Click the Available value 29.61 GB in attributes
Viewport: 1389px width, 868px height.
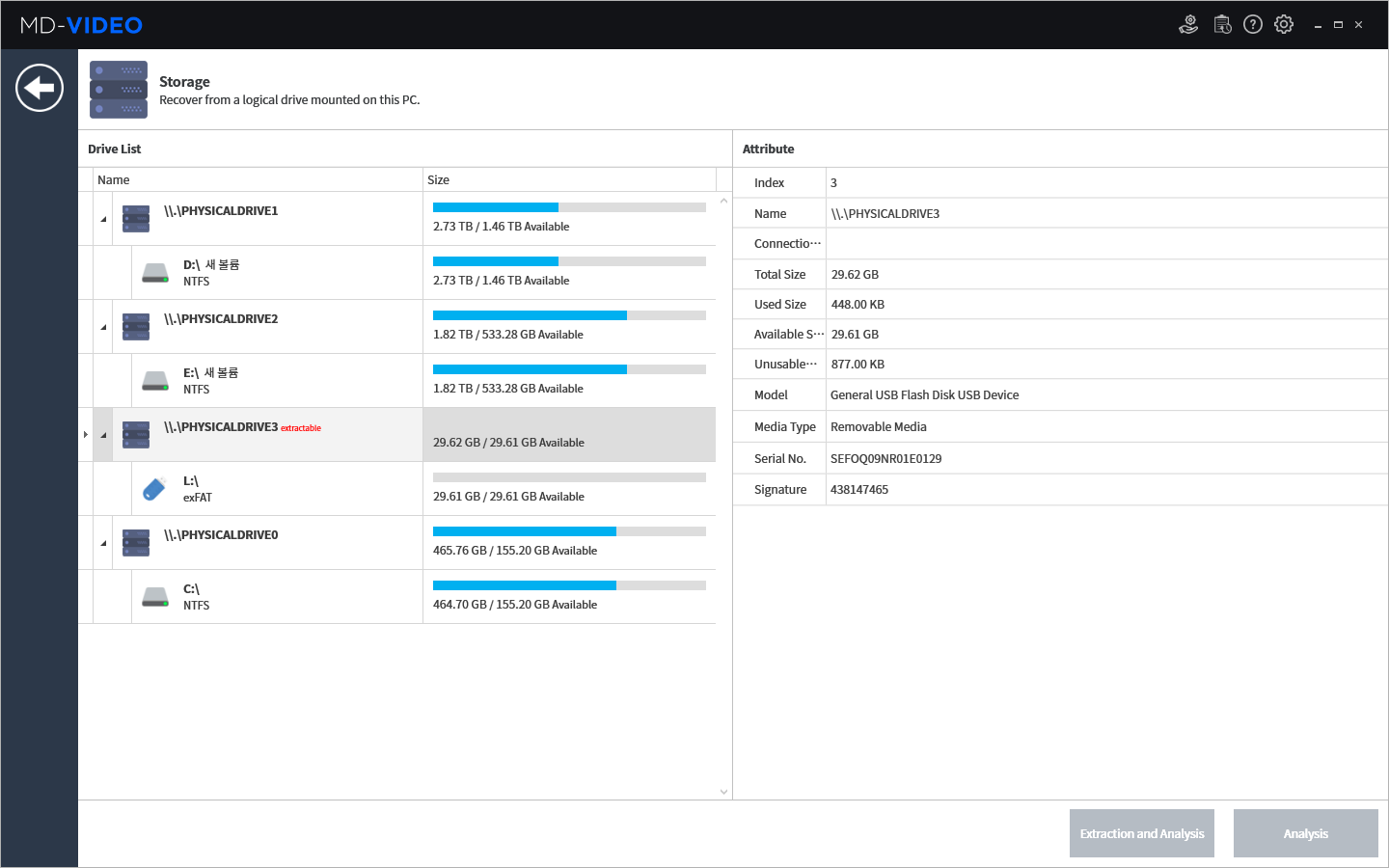[855, 335]
